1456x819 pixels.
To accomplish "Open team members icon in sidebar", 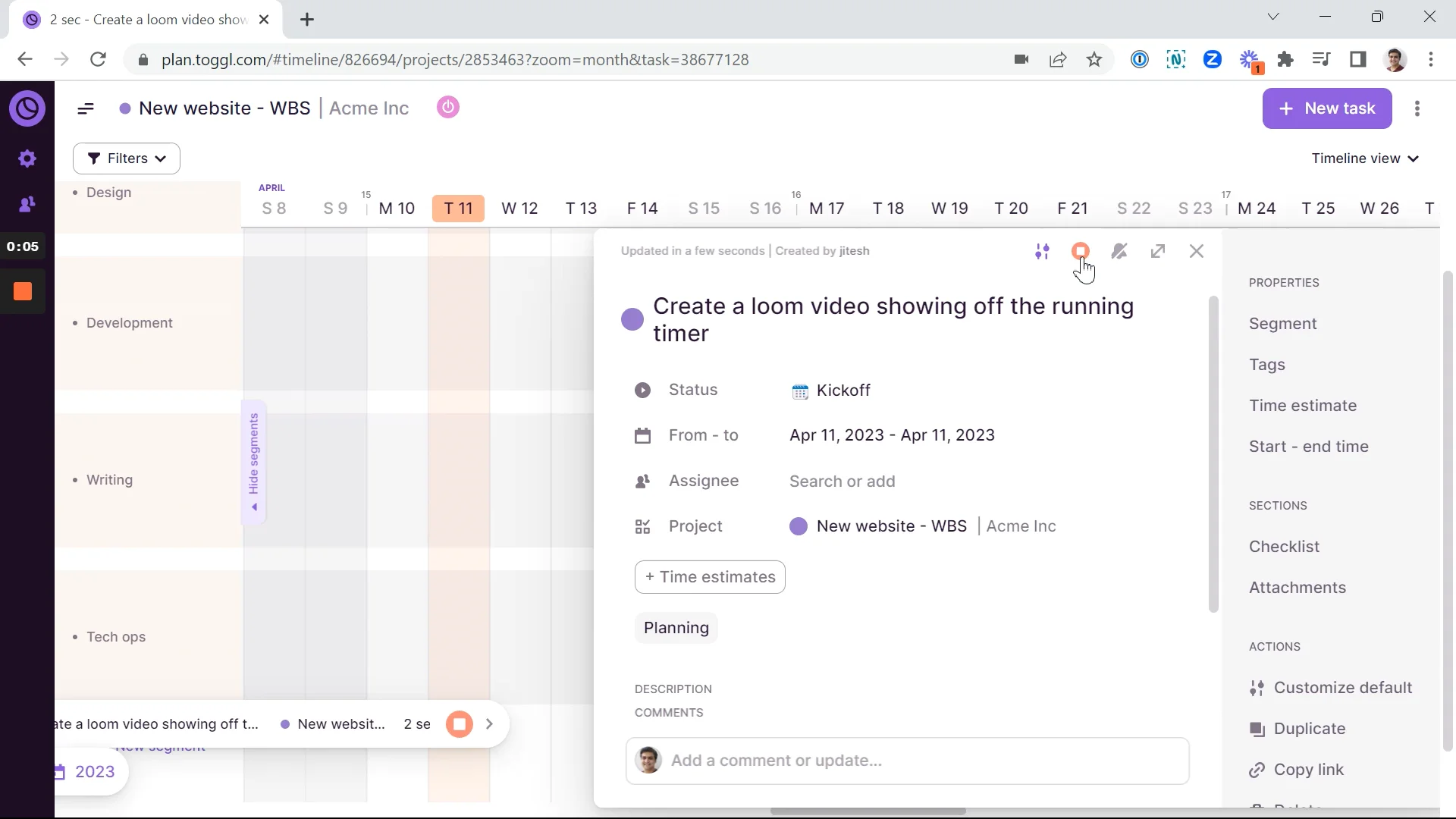I will coord(27,204).
